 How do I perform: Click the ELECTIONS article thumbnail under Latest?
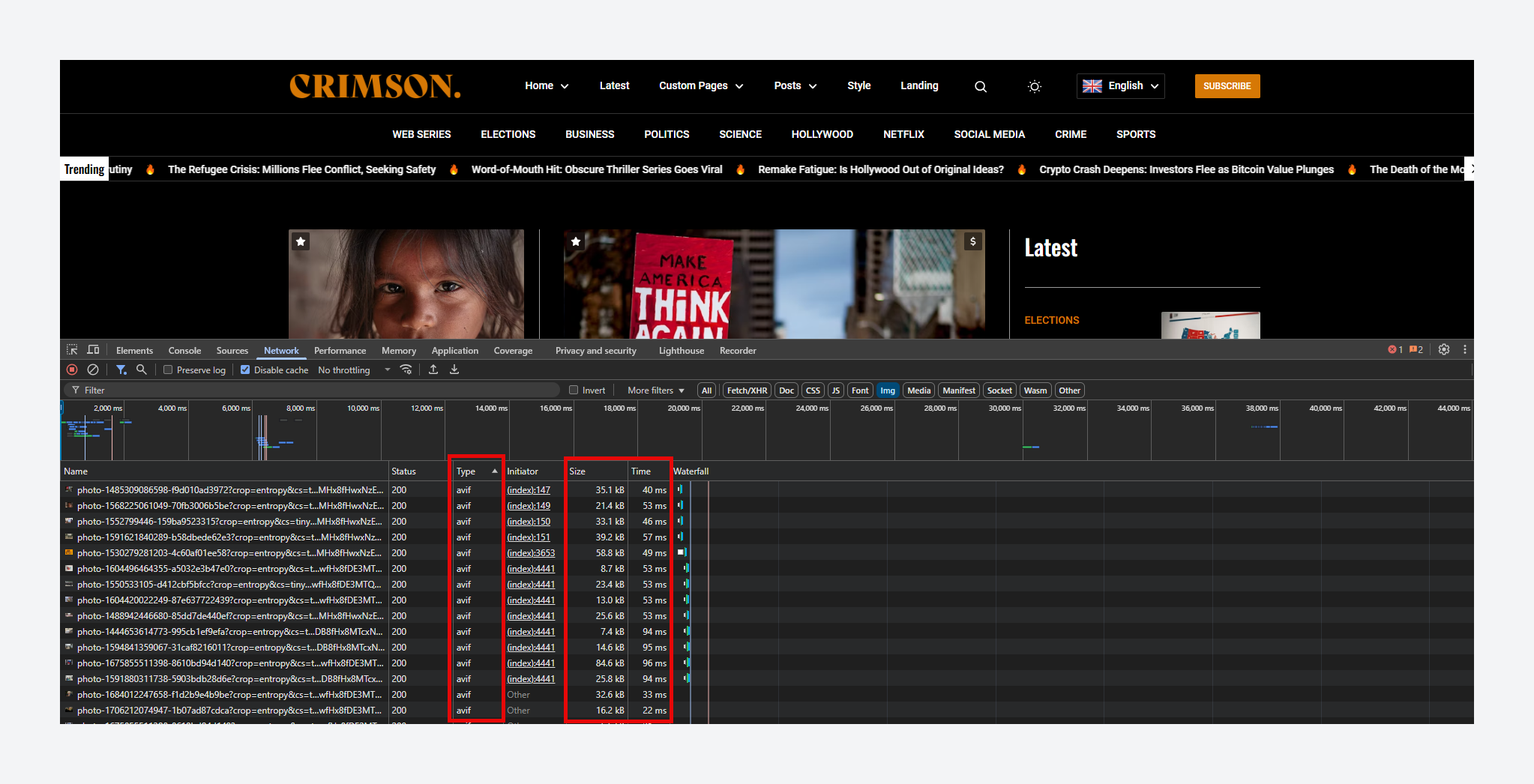click(x=1210, y=325)
